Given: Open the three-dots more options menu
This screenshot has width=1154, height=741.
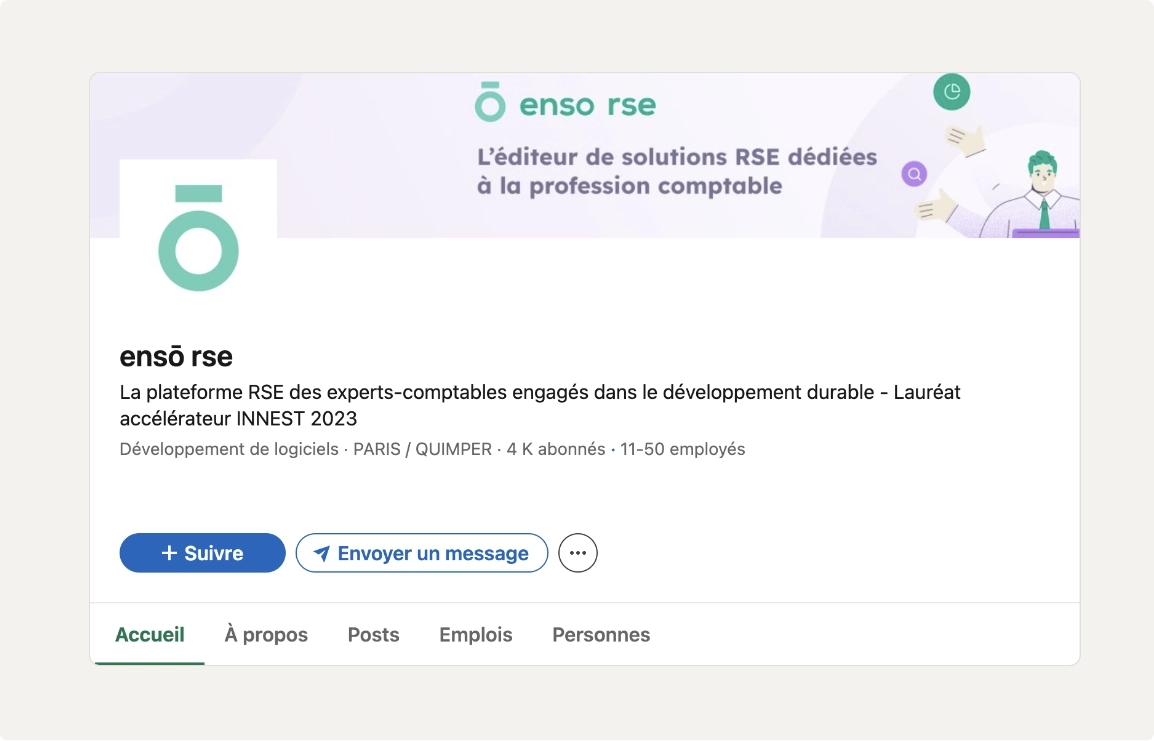Looking at the screenshot, I should (578, 553).
